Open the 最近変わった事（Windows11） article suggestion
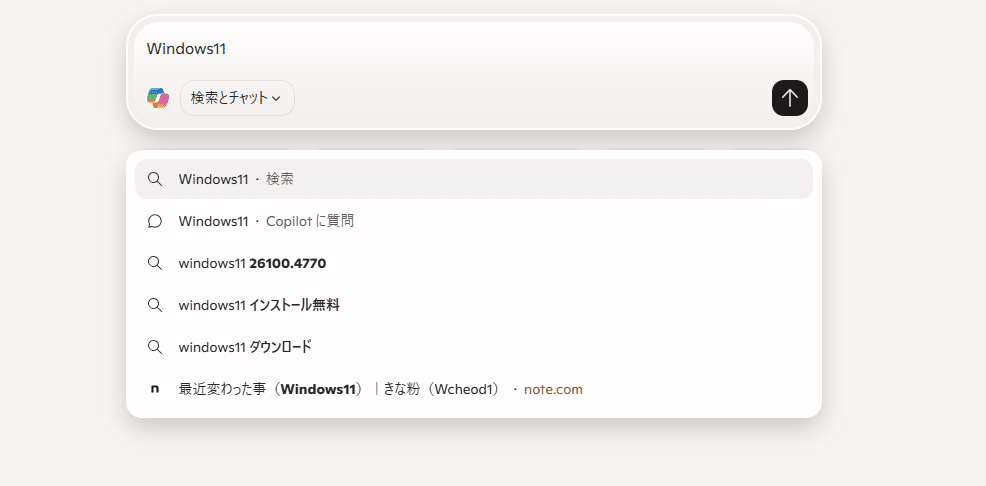Image resolution: width=986 pixels, height=486 pixels. pos(474,389)
